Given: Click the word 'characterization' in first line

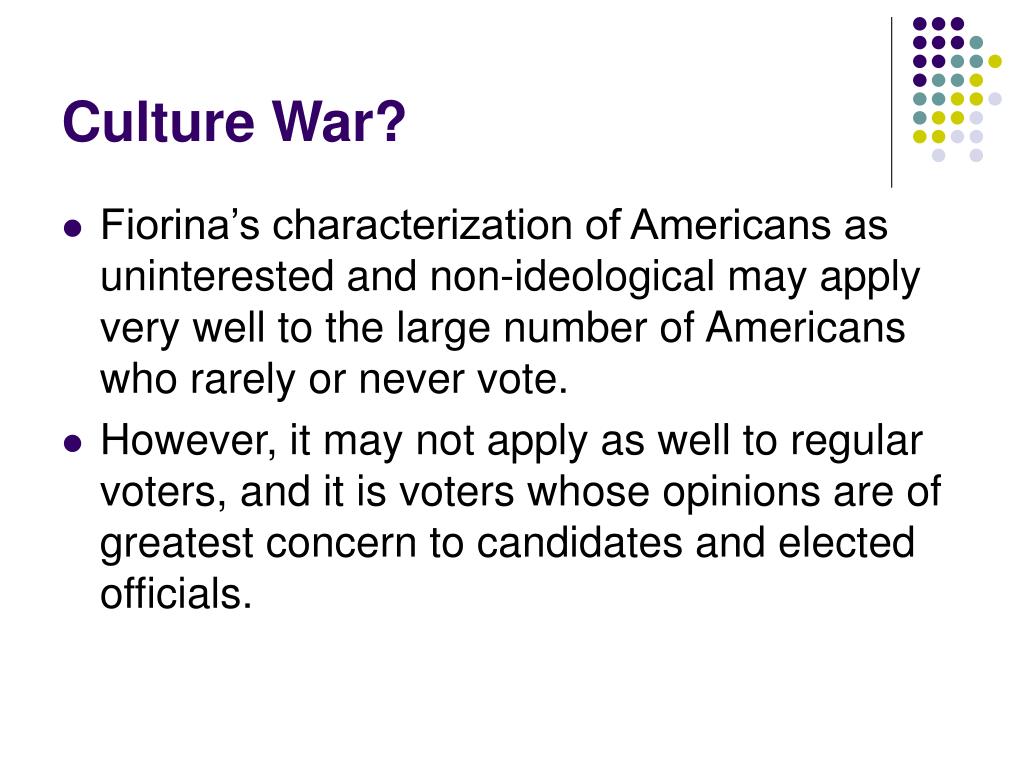Looking at the screenshot, I should coord(423,225).
